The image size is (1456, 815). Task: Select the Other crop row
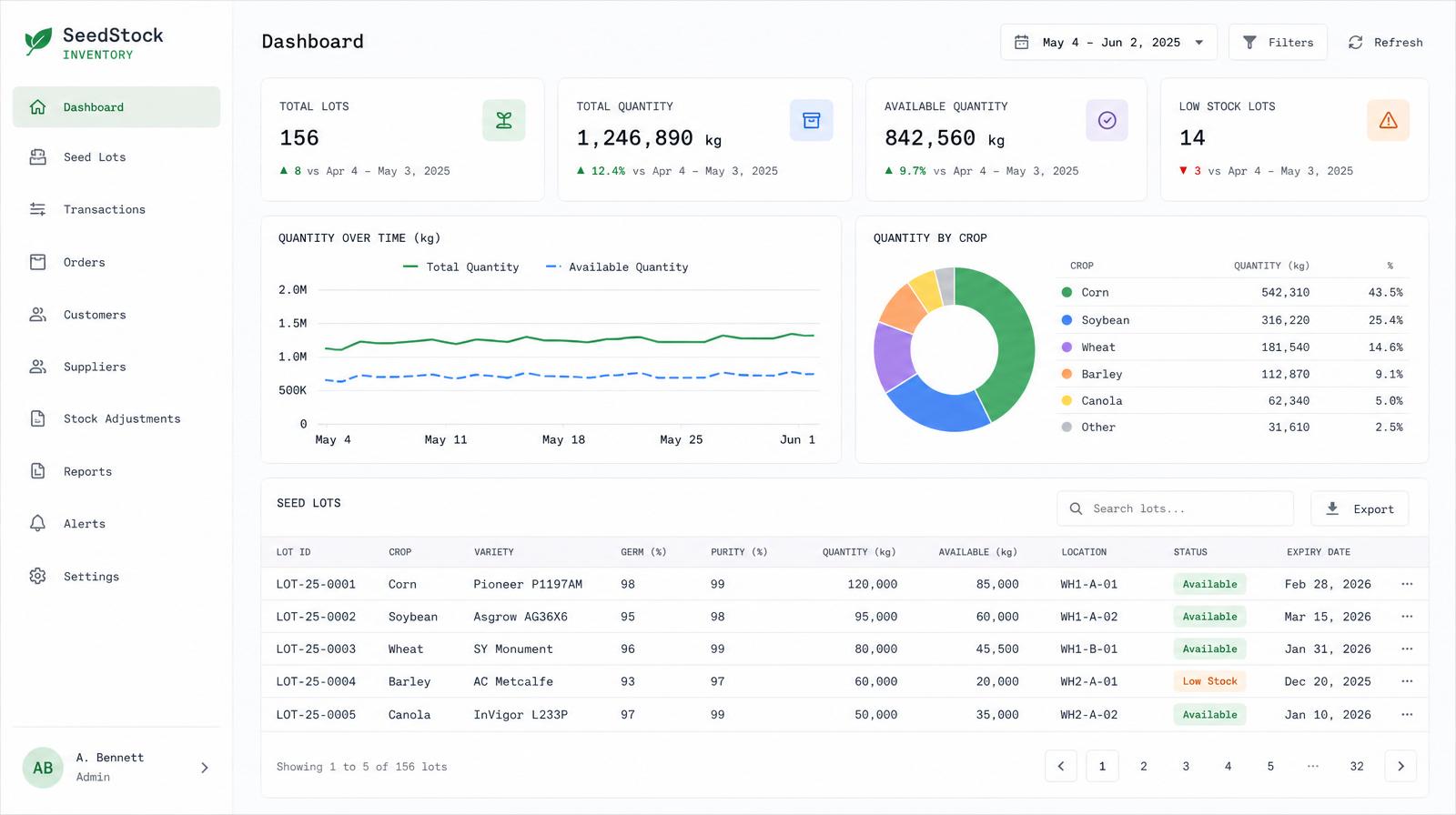coord(1233,428)
